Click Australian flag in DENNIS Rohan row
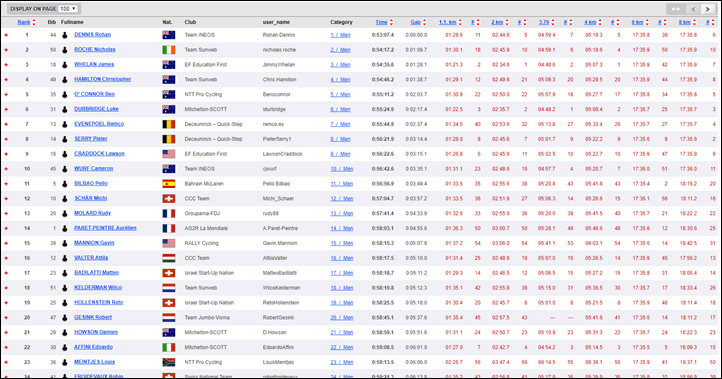Image resolution: width=722 pixels, height=379 pixels. click(169, 35)
